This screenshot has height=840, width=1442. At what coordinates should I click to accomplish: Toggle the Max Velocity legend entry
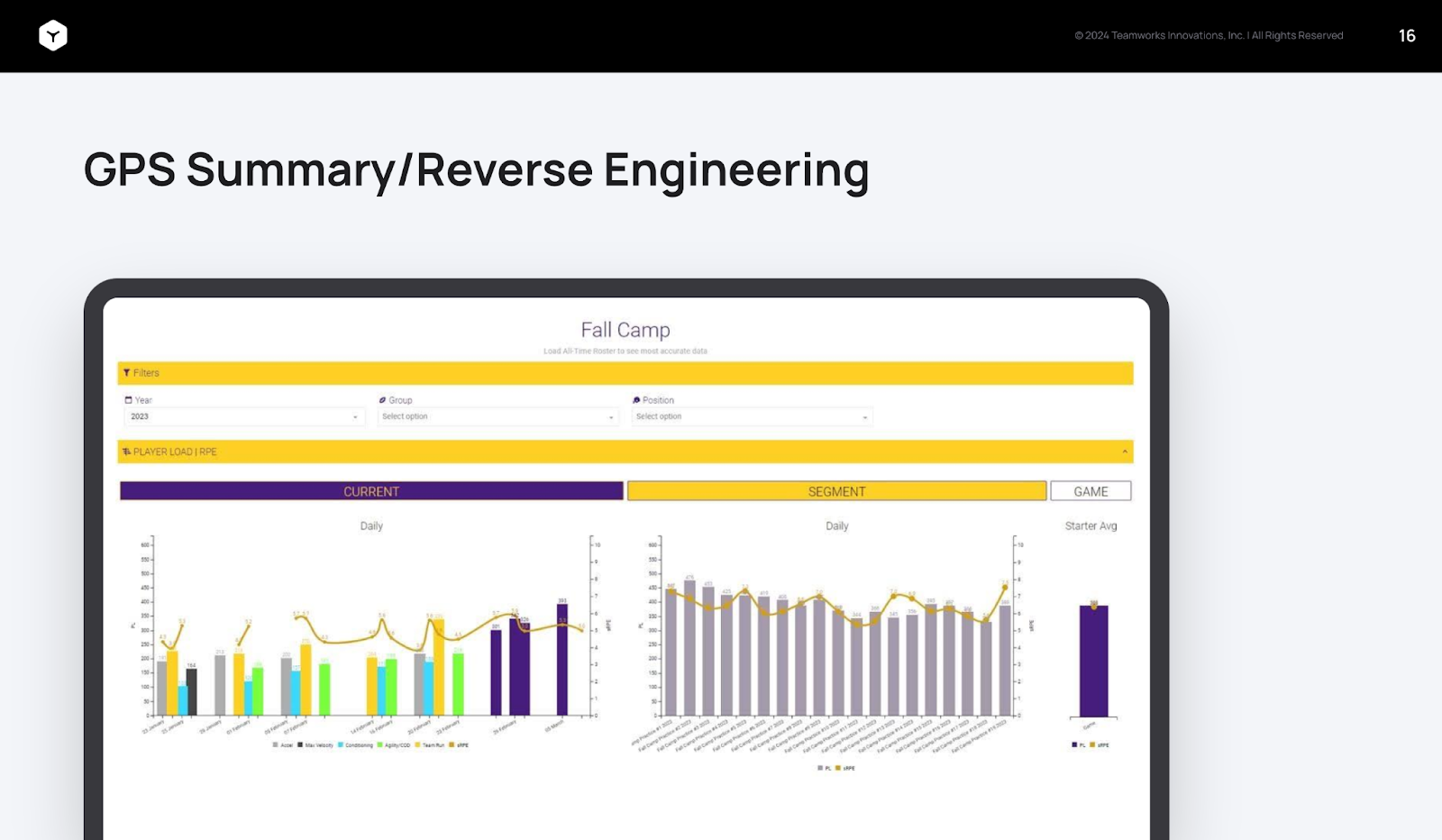click(315, 745)
